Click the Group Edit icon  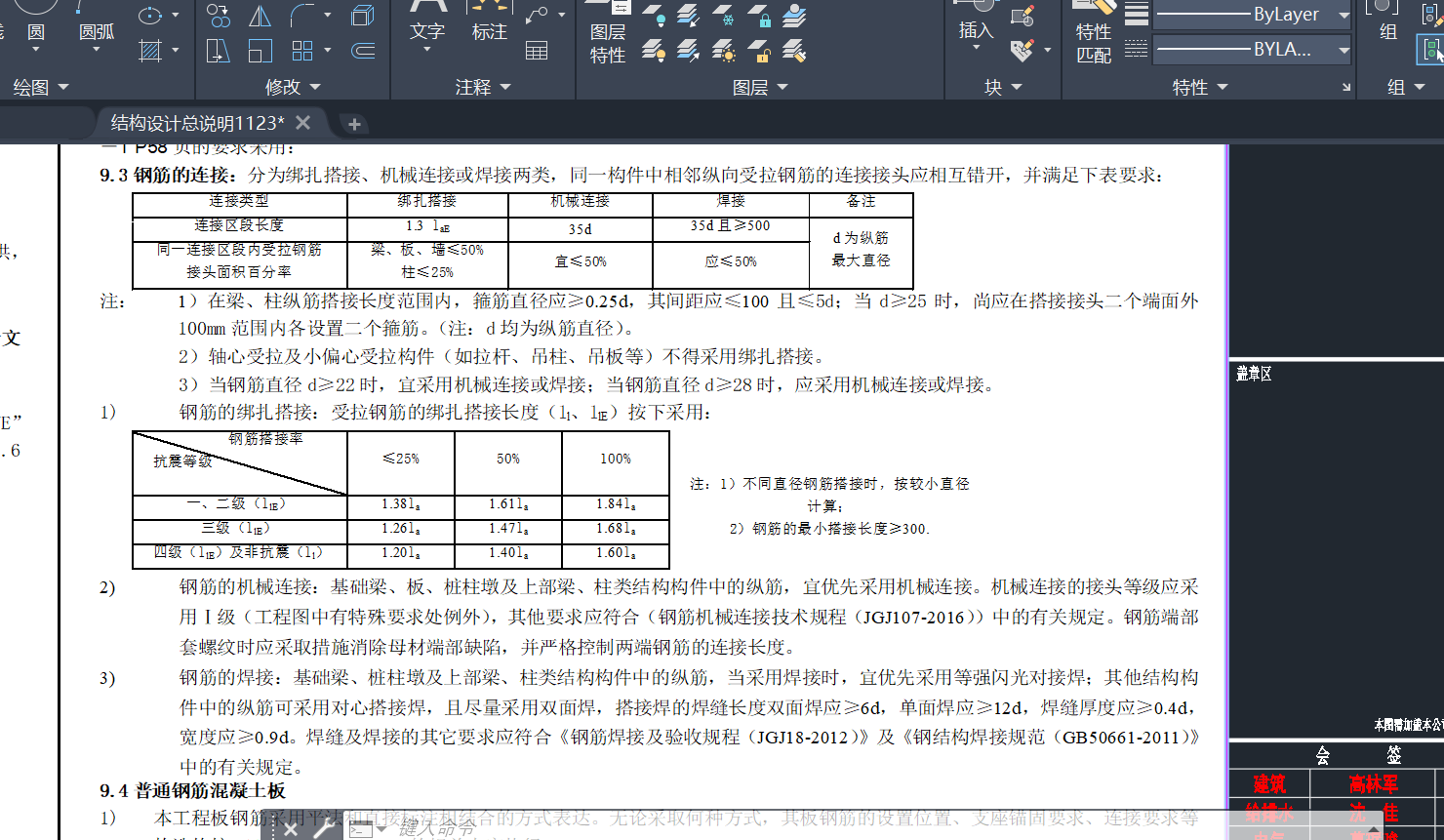click(x=1431, y=15)
